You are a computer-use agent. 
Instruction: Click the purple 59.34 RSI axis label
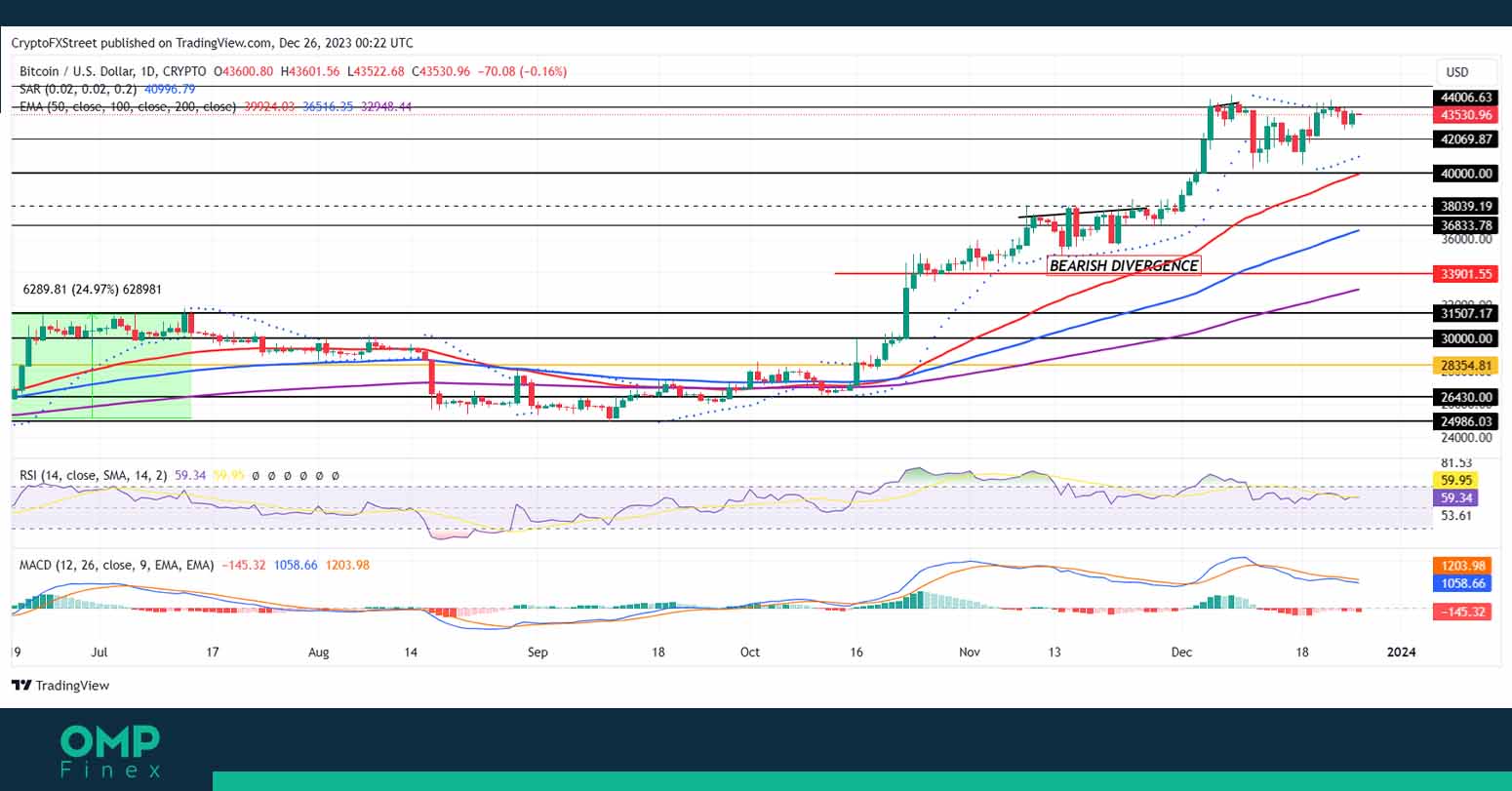coord(1457,497)
